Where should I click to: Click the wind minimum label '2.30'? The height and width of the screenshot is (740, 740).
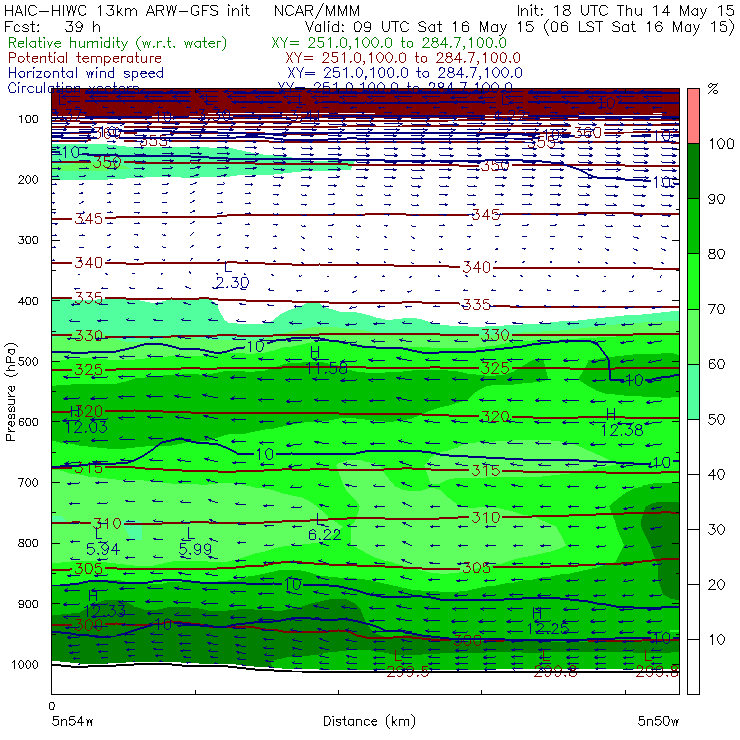(x=232, y=283)
